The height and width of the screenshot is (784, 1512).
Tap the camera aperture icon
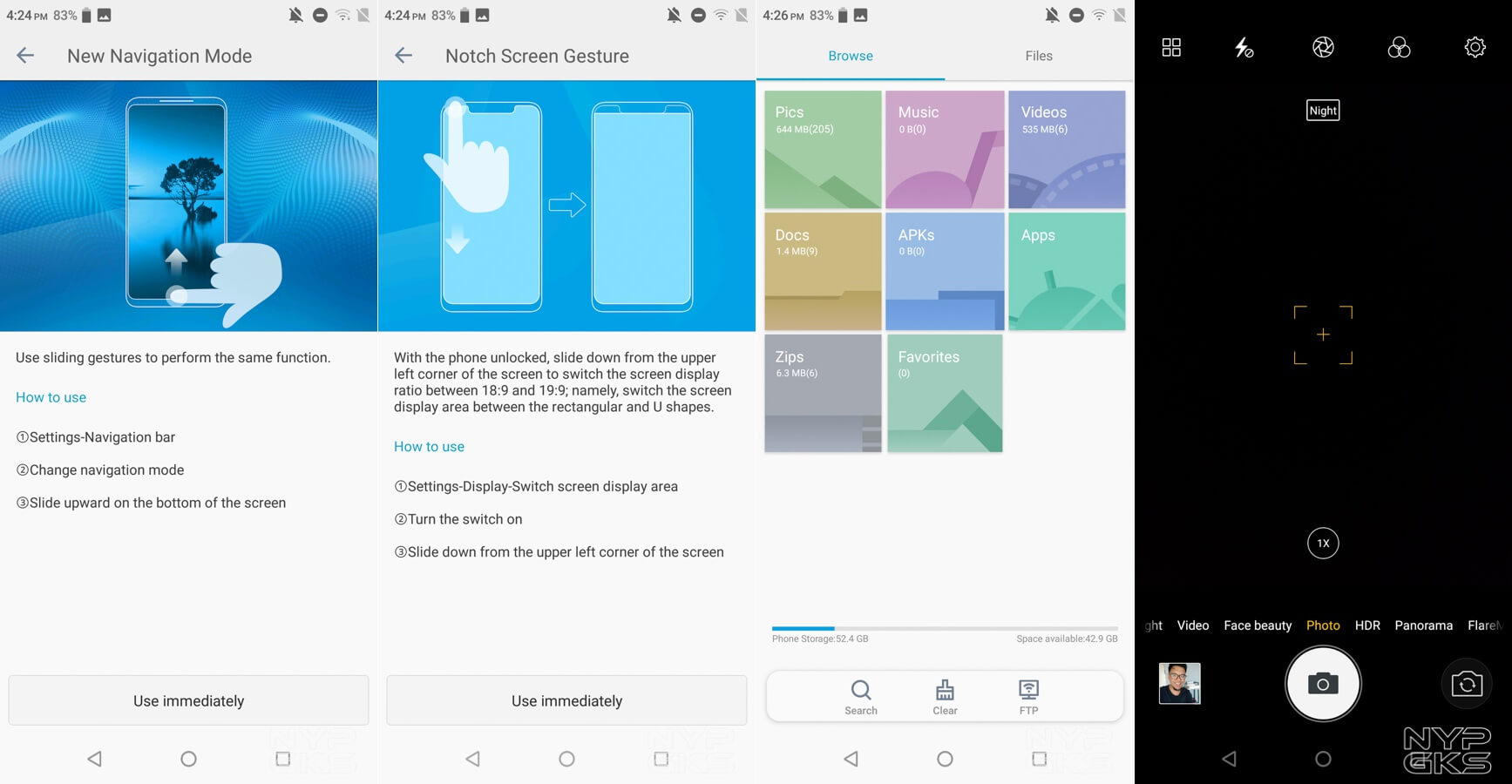click(1323, 47)
